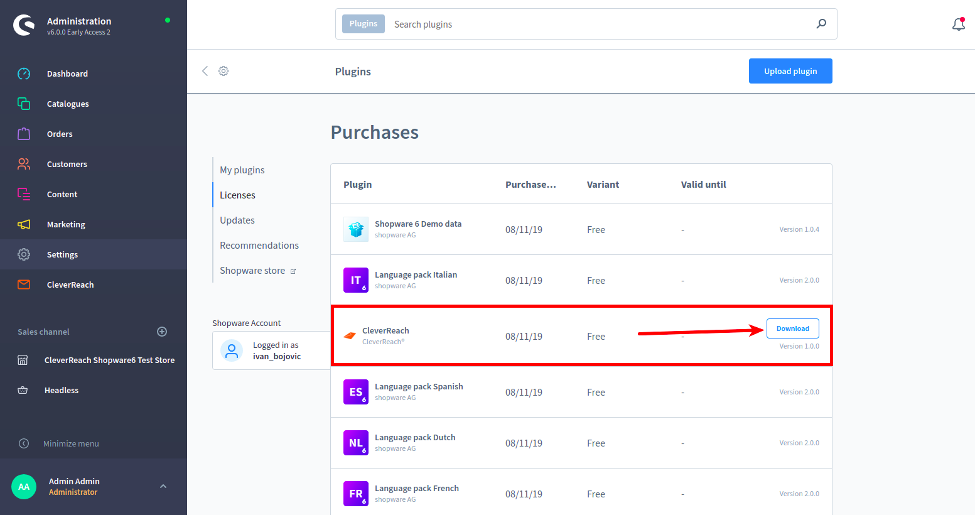Image resolution: width=977 pixels, height=516 pixels.
Task: Open Dashboard in the sidebar menu
Action: 67,74
